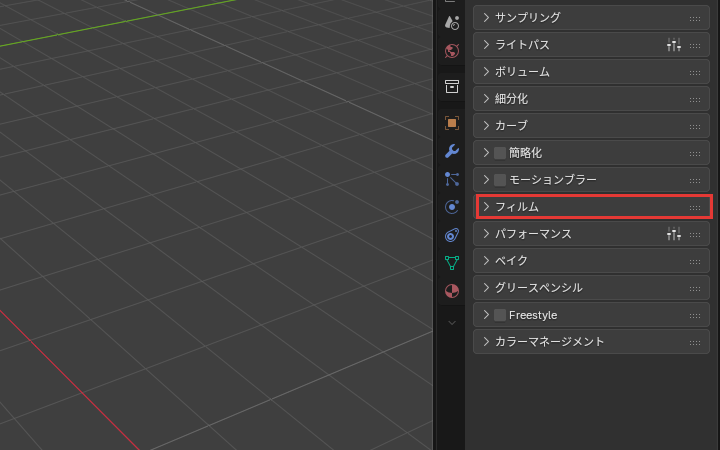720x450 pixels.
Task: Expand the ライトパス panel
Action: pos(591,45)
